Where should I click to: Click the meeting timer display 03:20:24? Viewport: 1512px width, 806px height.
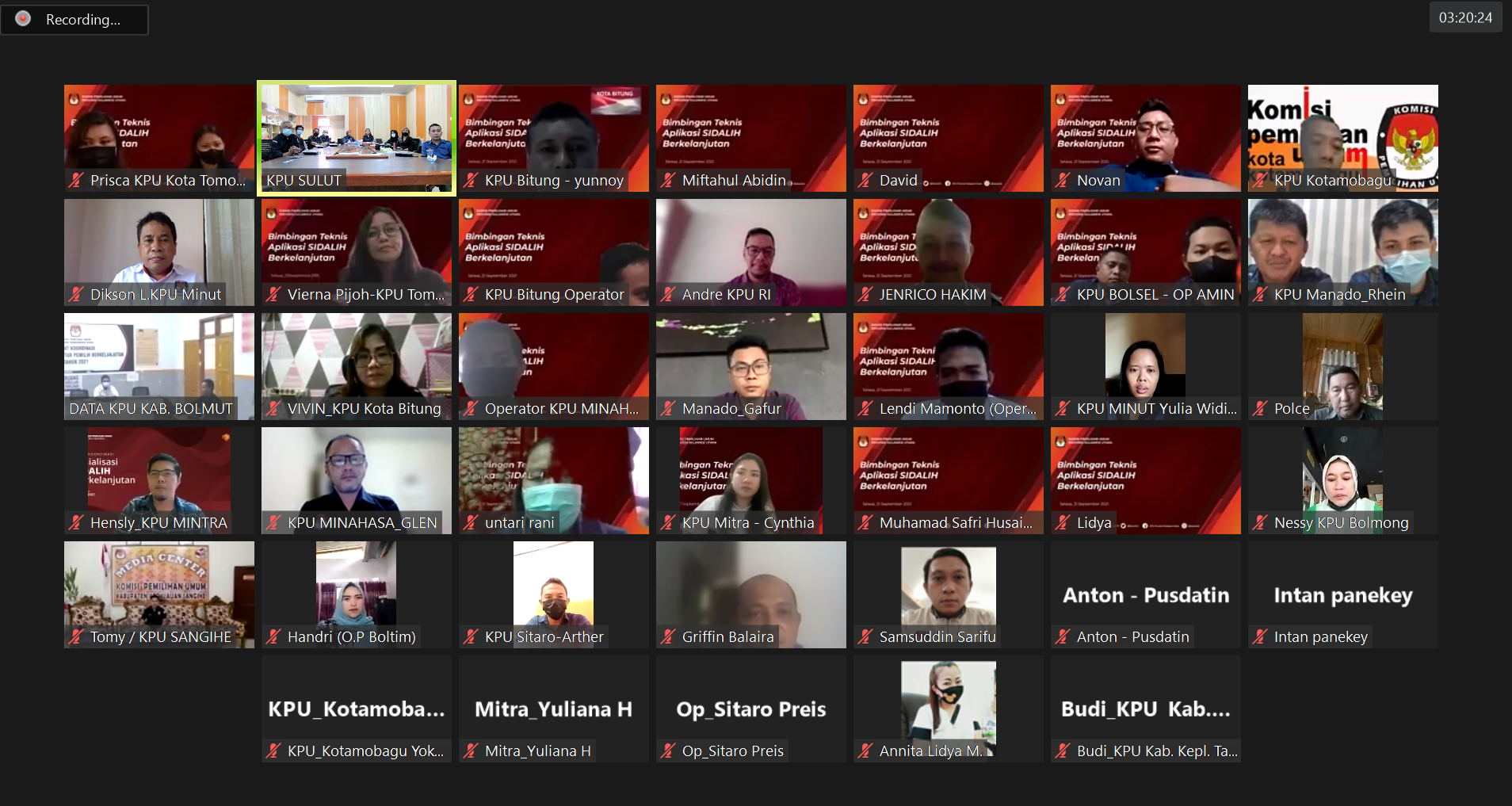[1465, 17]
